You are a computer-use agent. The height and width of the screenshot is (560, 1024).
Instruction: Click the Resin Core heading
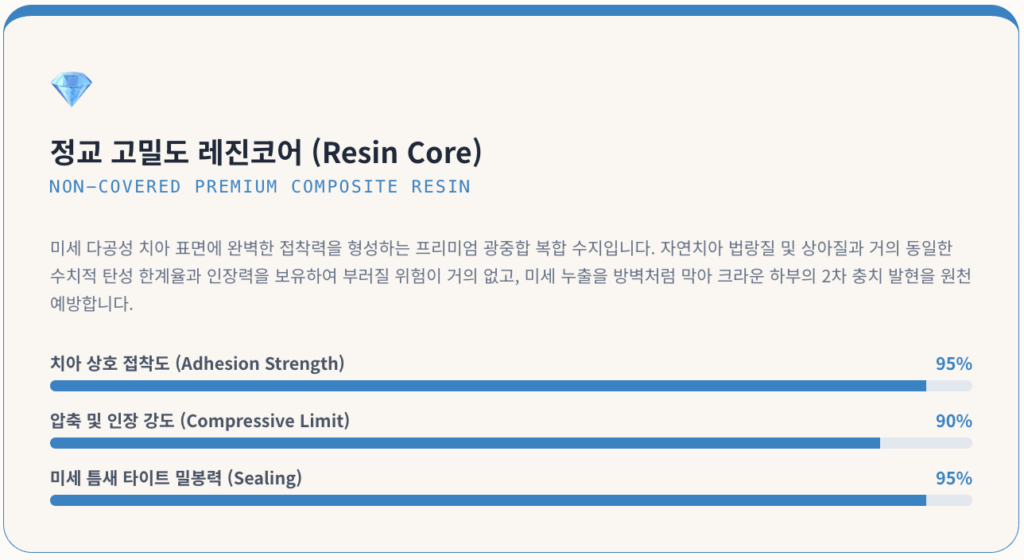pos(266,152)
